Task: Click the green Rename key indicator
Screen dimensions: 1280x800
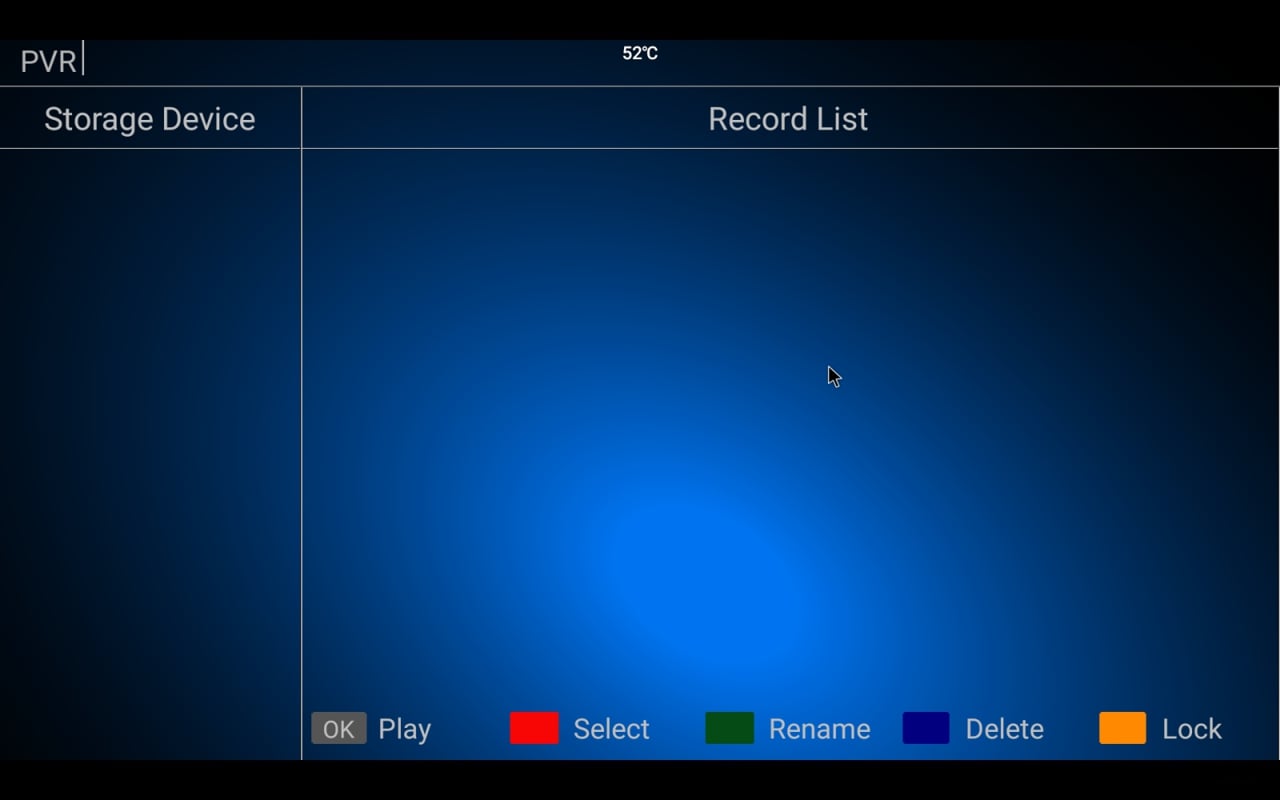Action: 730,729
